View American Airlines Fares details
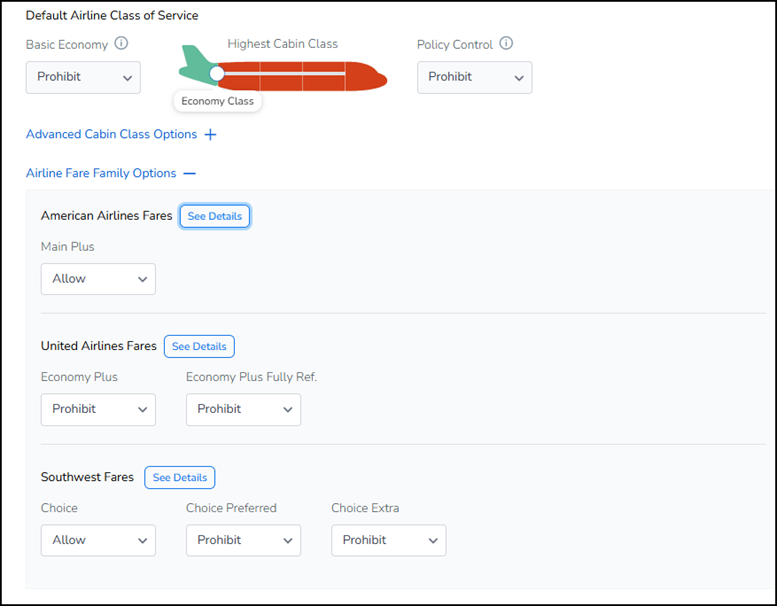This screenshot has width=777, height=606. point(215,216)
